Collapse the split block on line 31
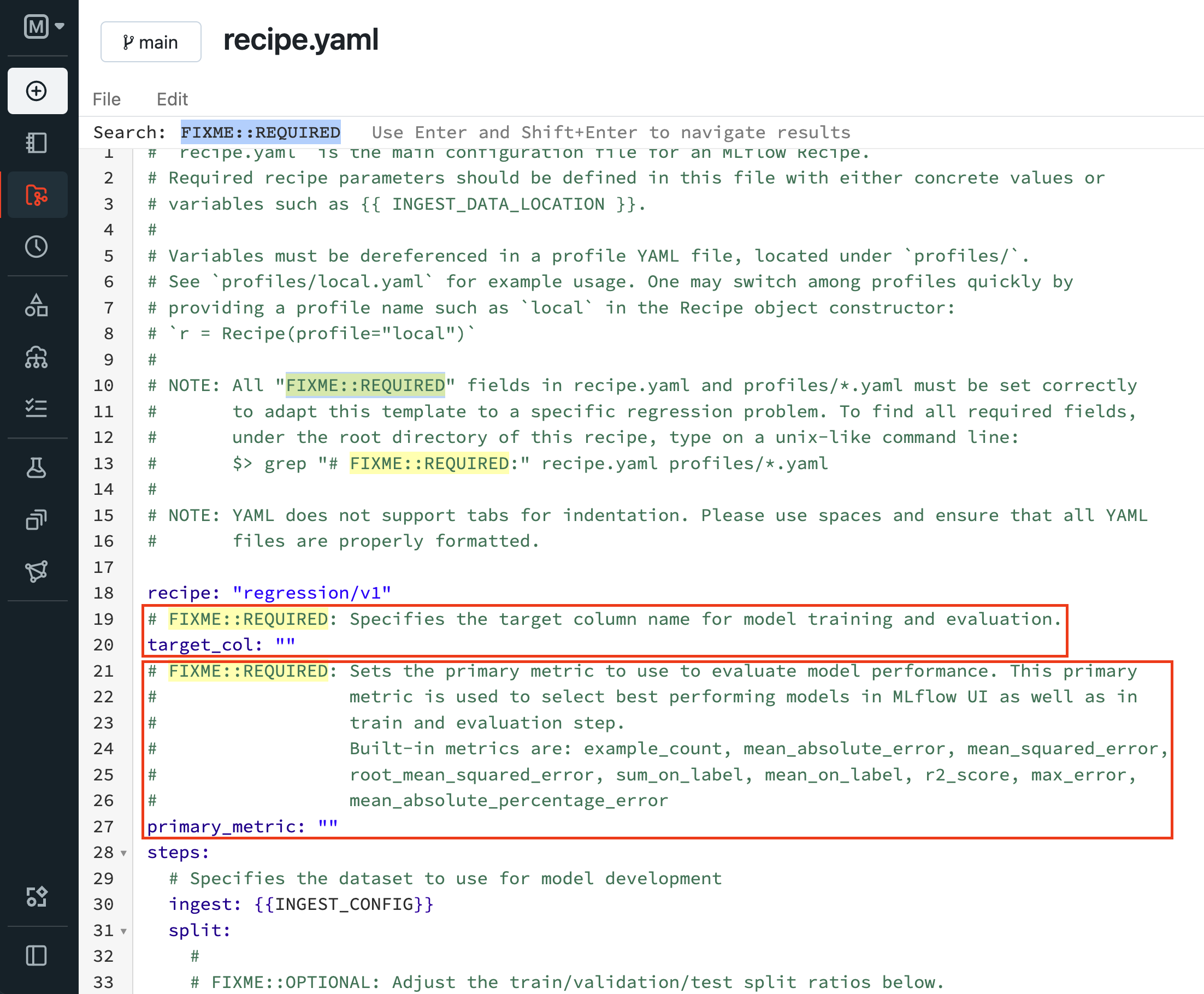The width and height of the screenshot is (1204, 994). tap(123, 931)
